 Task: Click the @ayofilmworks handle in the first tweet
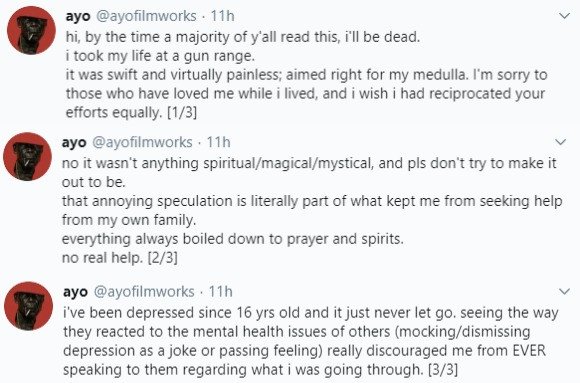(146, 16)
